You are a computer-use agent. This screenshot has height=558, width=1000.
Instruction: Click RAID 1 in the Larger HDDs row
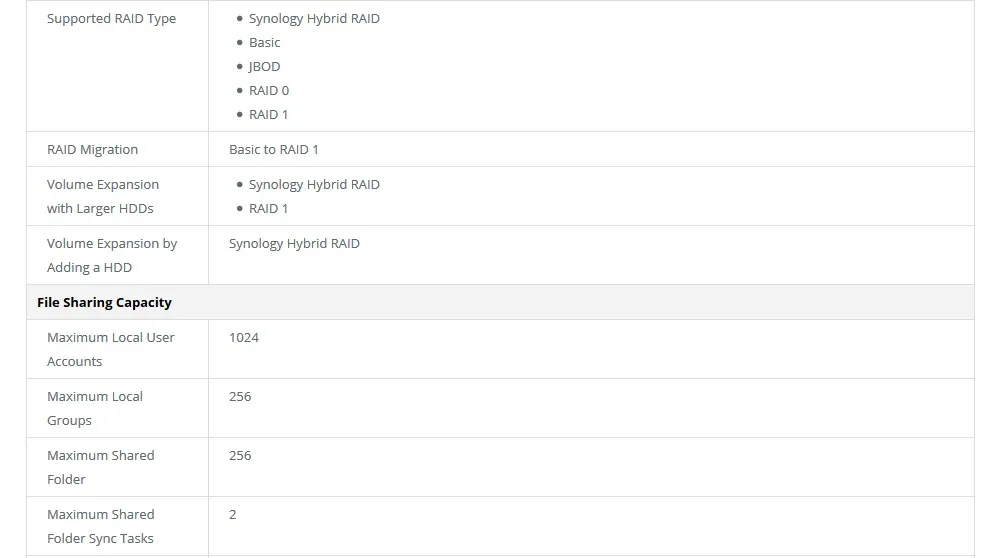tap(268, 209)
